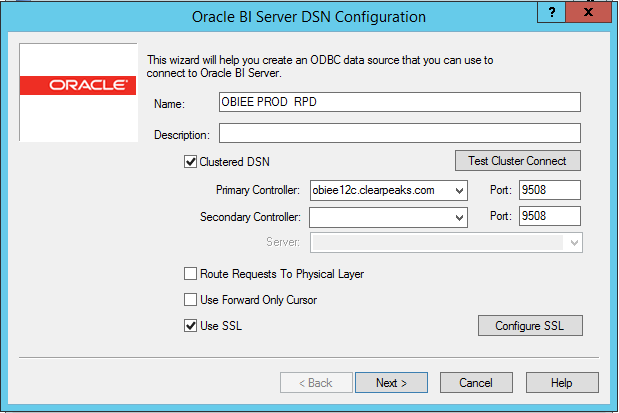Viewport: 619px width, 413px height.
Task: Click the Oracle logo image
Action: [78, 92]
